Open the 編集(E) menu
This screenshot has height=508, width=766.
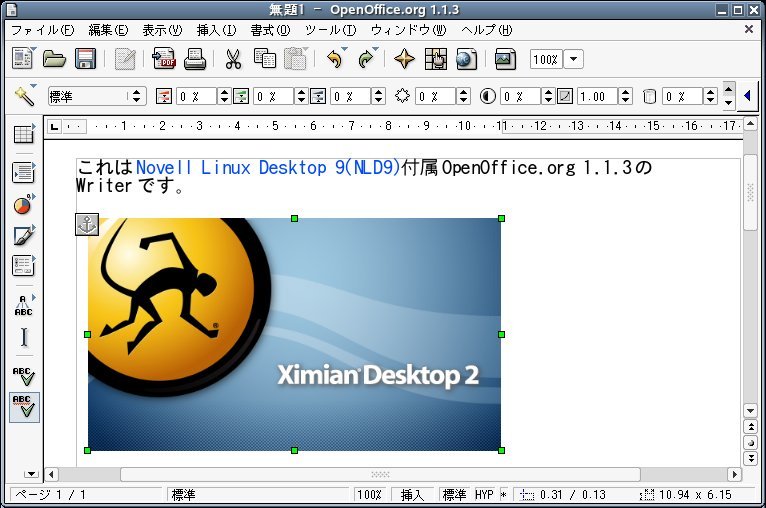(x=108, y=30)
